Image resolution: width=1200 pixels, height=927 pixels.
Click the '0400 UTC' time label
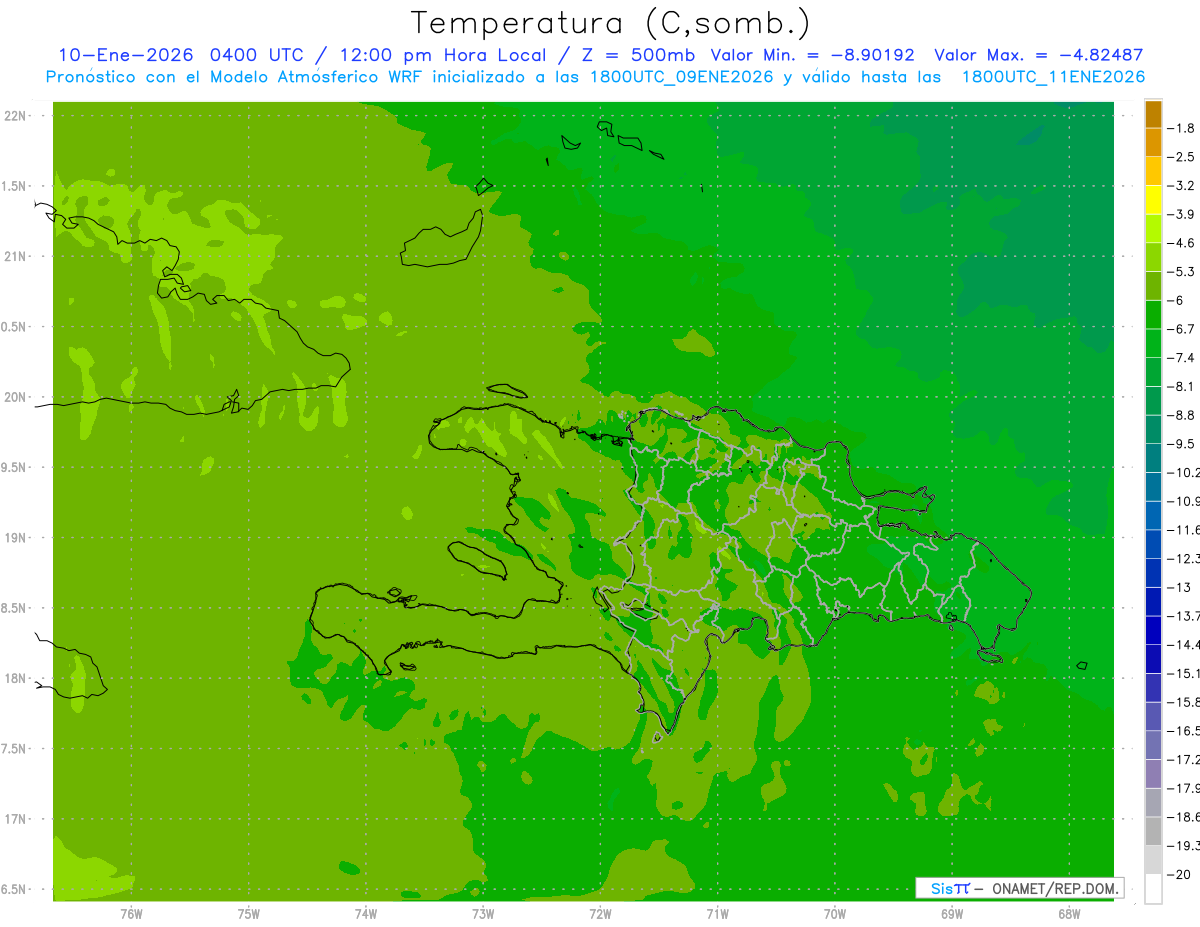255,56
